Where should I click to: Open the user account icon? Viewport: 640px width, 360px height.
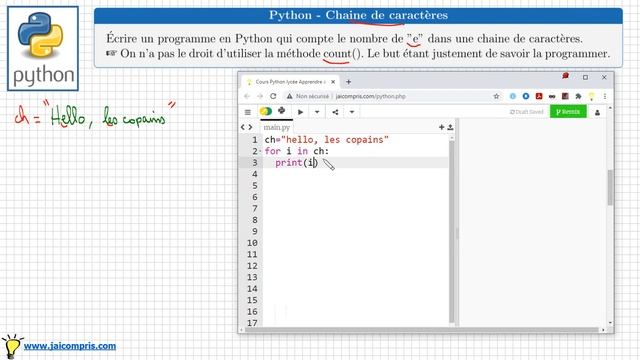click(x=598, y=112)
